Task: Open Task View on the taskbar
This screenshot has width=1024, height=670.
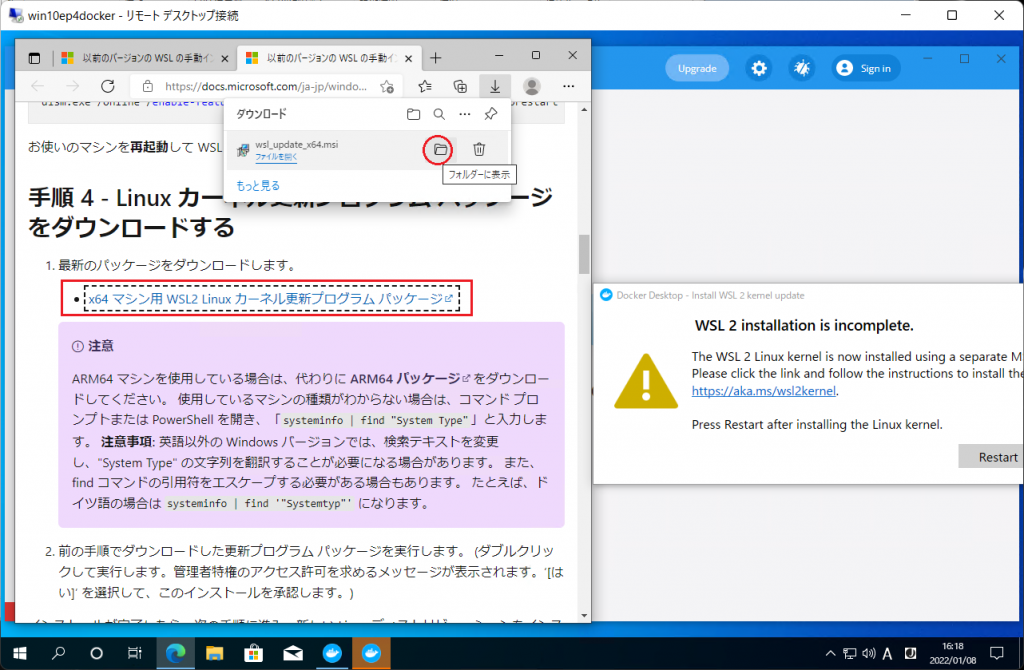Action: click(x=135, y=653)
